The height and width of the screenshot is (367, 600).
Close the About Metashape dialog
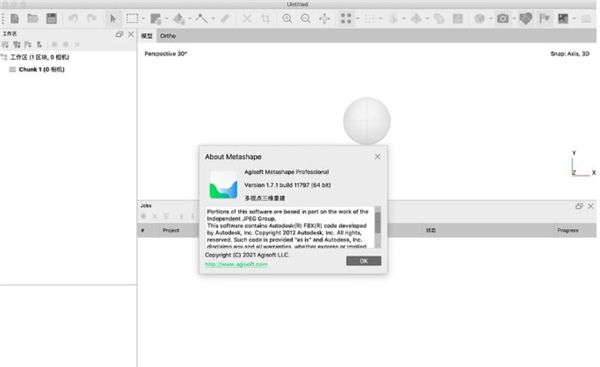377,157
